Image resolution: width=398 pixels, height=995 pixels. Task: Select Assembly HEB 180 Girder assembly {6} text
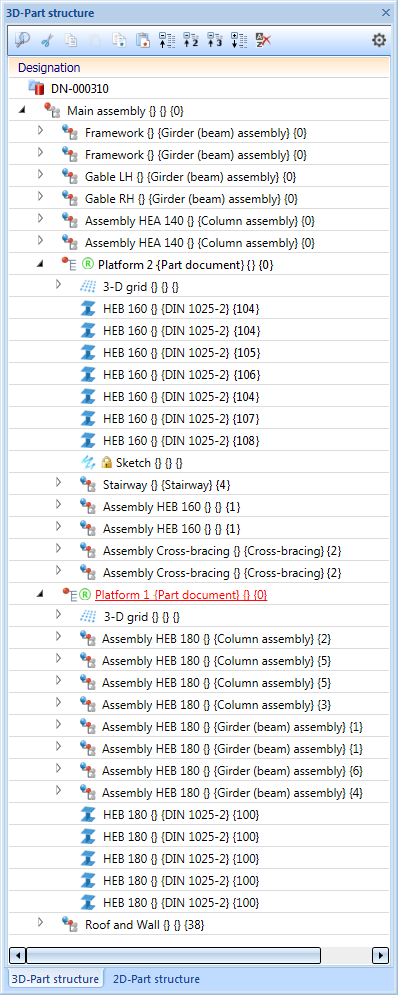[232, 770]
